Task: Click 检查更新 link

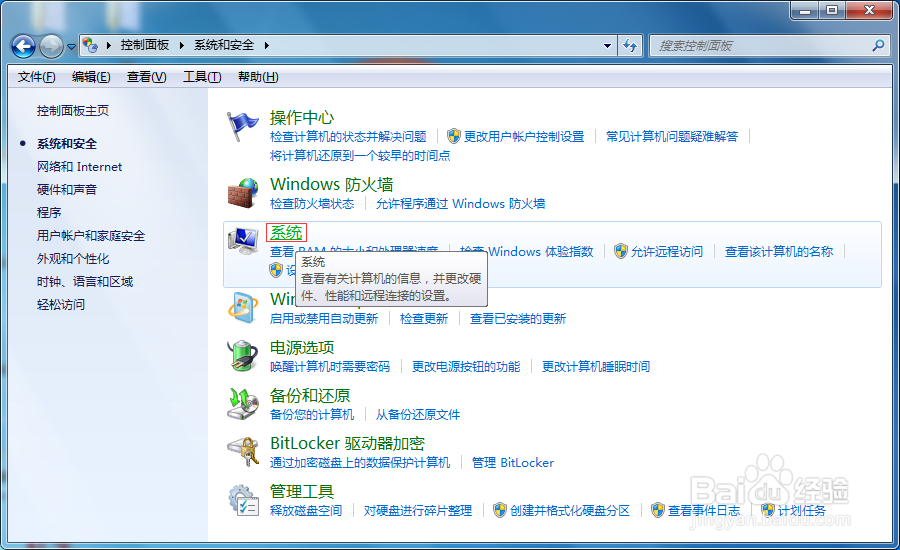Action: (x=424, y=319)
